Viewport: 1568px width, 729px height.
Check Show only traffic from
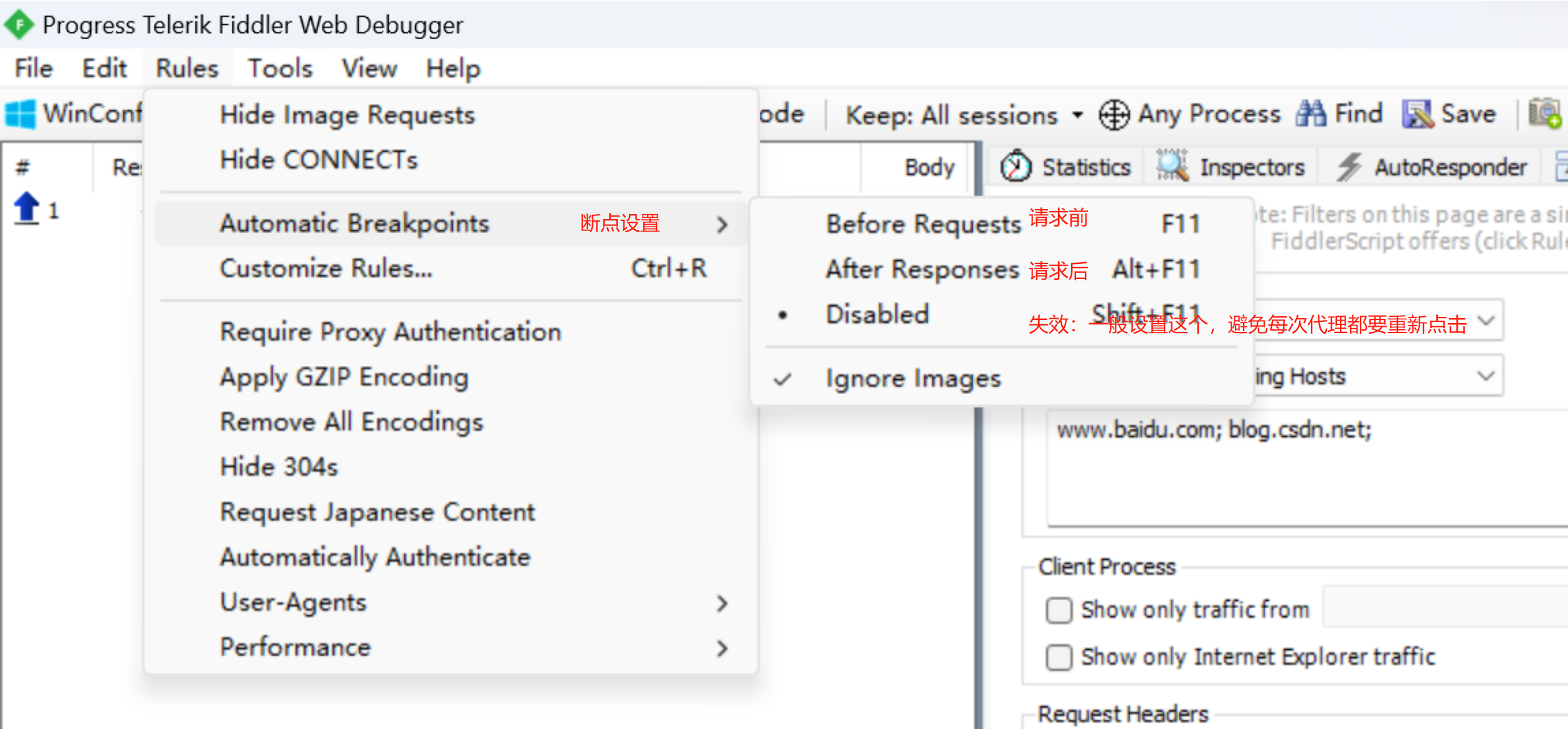coord(1059,610)
